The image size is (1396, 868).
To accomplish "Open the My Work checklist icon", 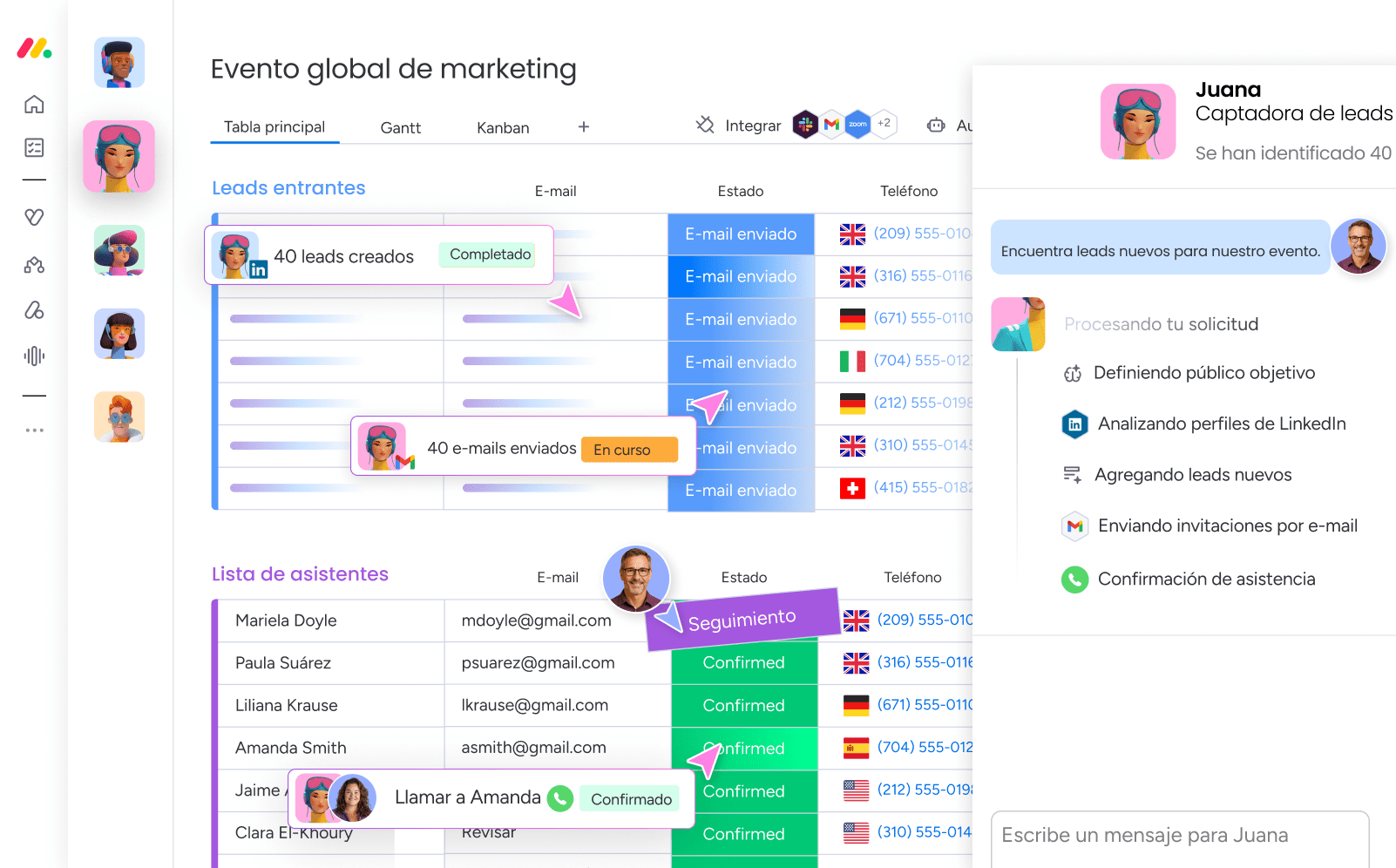I will 34,147.
